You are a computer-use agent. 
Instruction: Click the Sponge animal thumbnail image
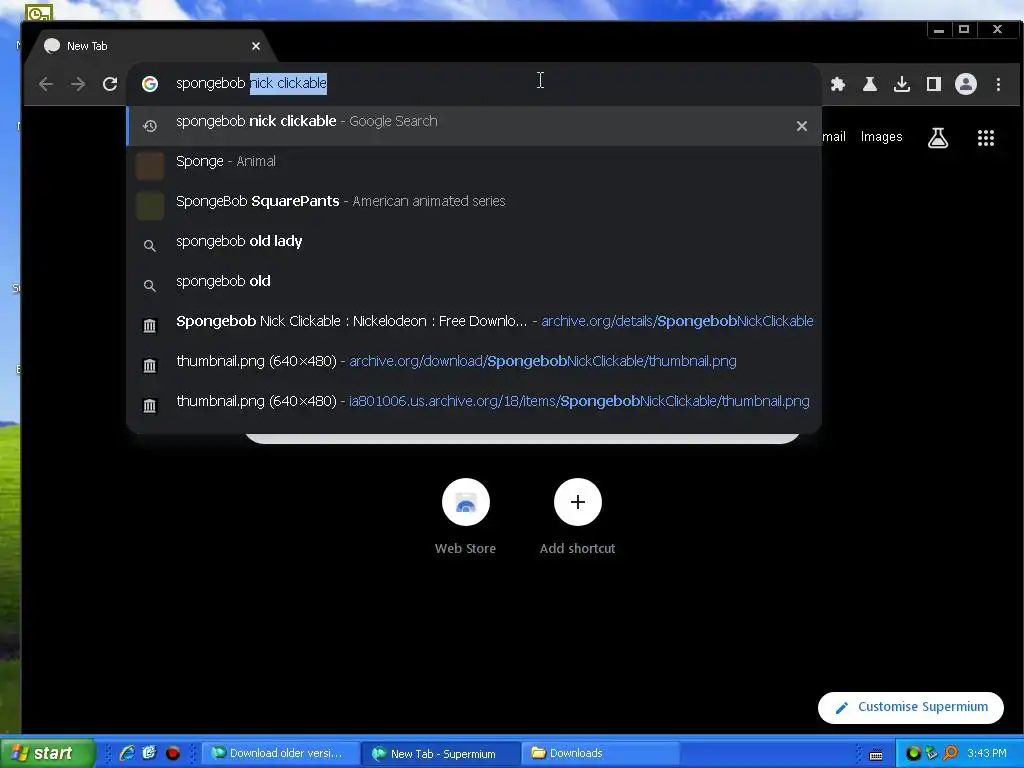(x=150, y=165)
